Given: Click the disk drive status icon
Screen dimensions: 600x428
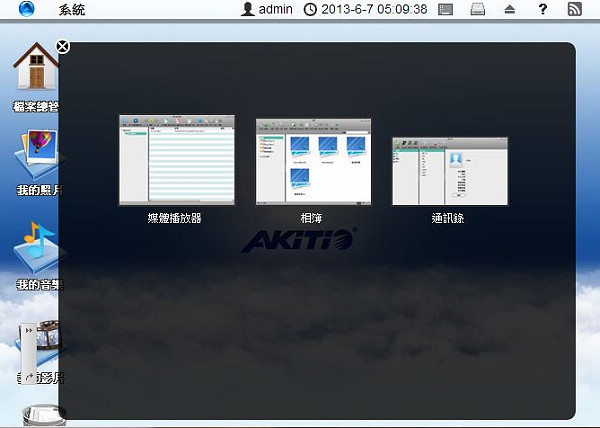Looking at the screenshot, I should pyautogui.click(x=478, y=10).
